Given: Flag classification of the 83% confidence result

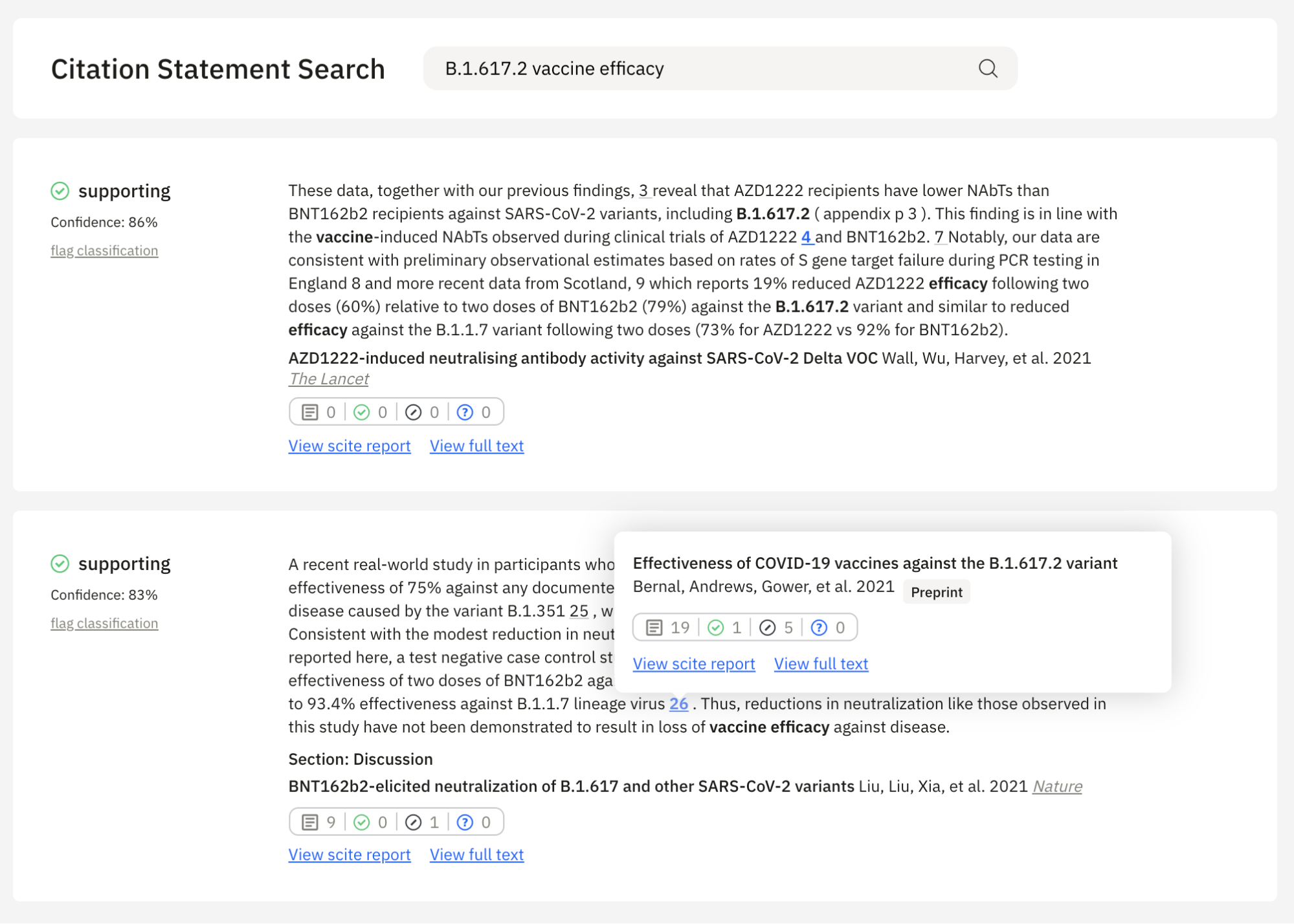Looking at the screenshot, I should click(104, 623).
